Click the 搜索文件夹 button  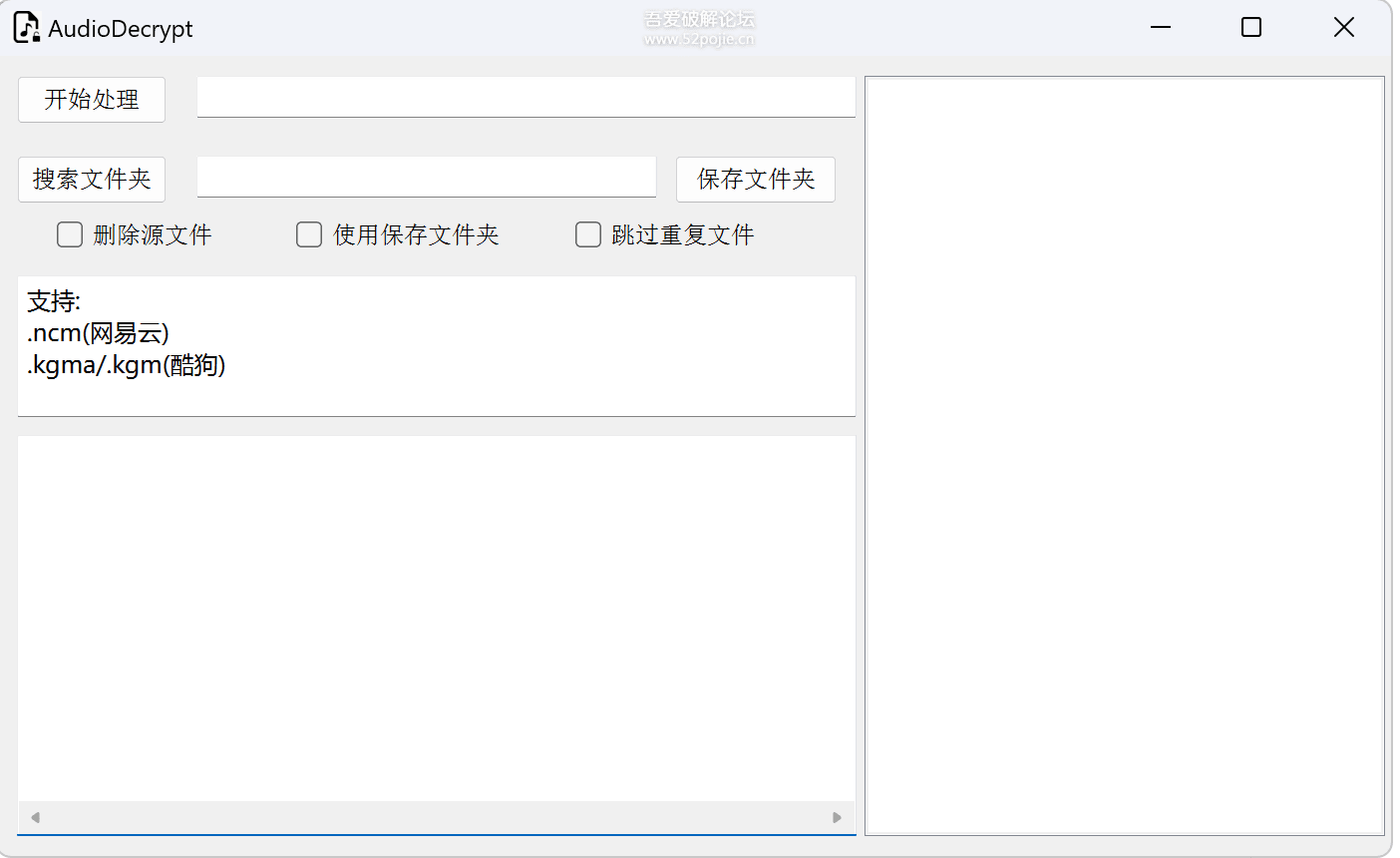pyautogui.click(x=91, y=180)
